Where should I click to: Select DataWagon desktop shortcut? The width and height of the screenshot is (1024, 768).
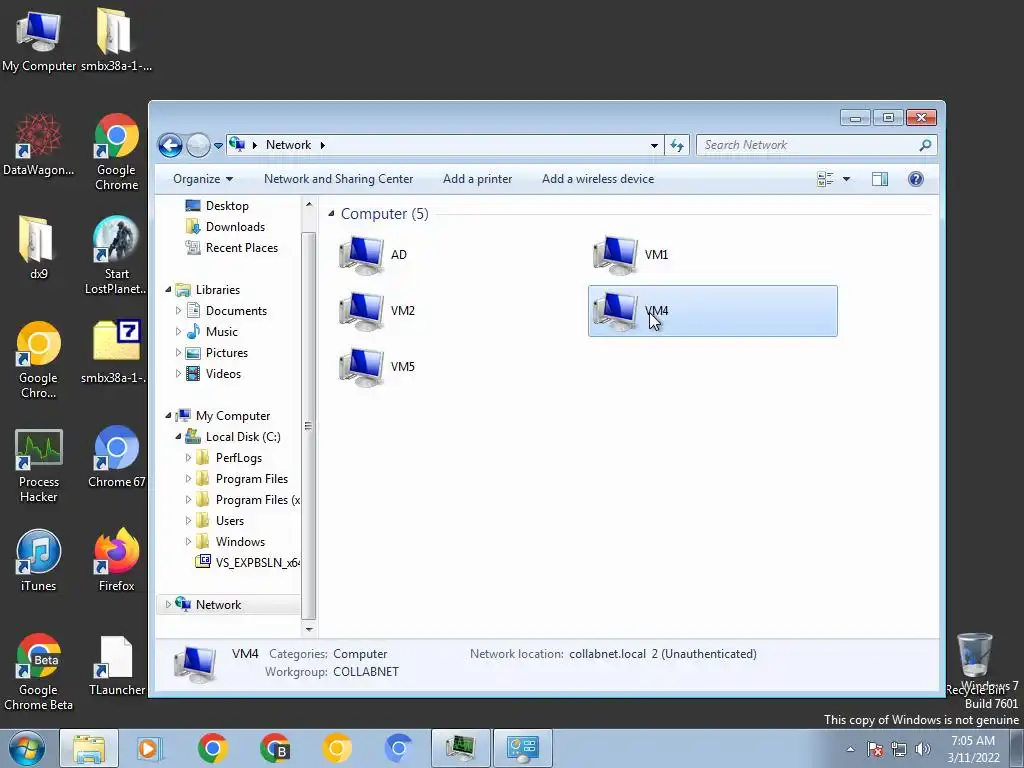(39, 145)
